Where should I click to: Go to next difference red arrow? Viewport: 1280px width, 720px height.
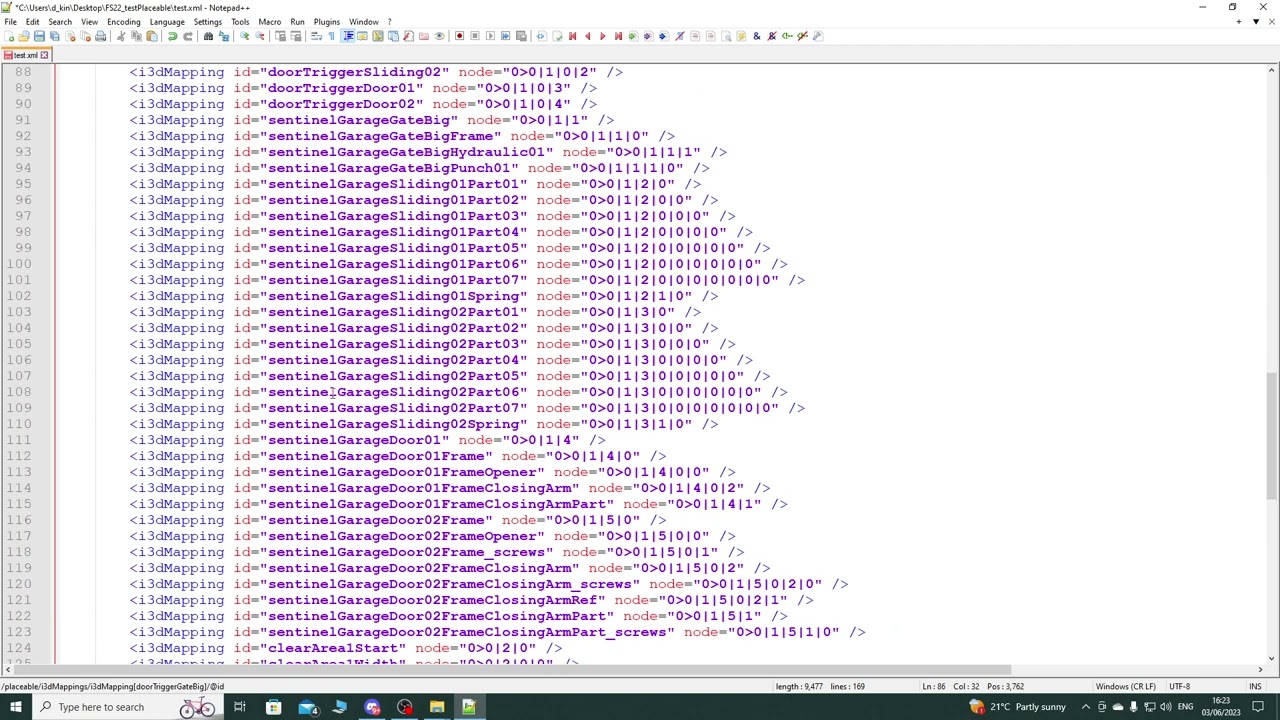pyautogui.click(x=602, y=36)
